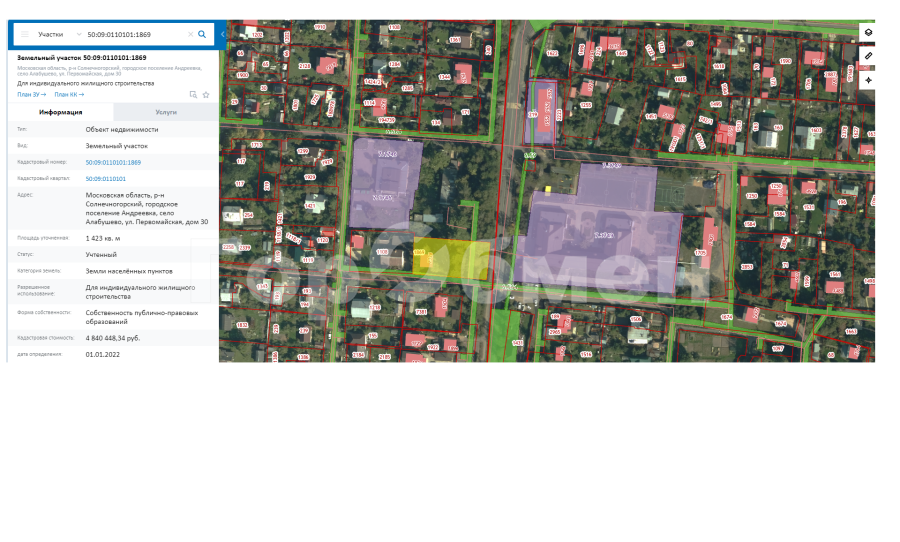Image resolution: width=900 pixels, height=542 pixels.
Task: Click map parcel label '1929'
Action: 310,177
